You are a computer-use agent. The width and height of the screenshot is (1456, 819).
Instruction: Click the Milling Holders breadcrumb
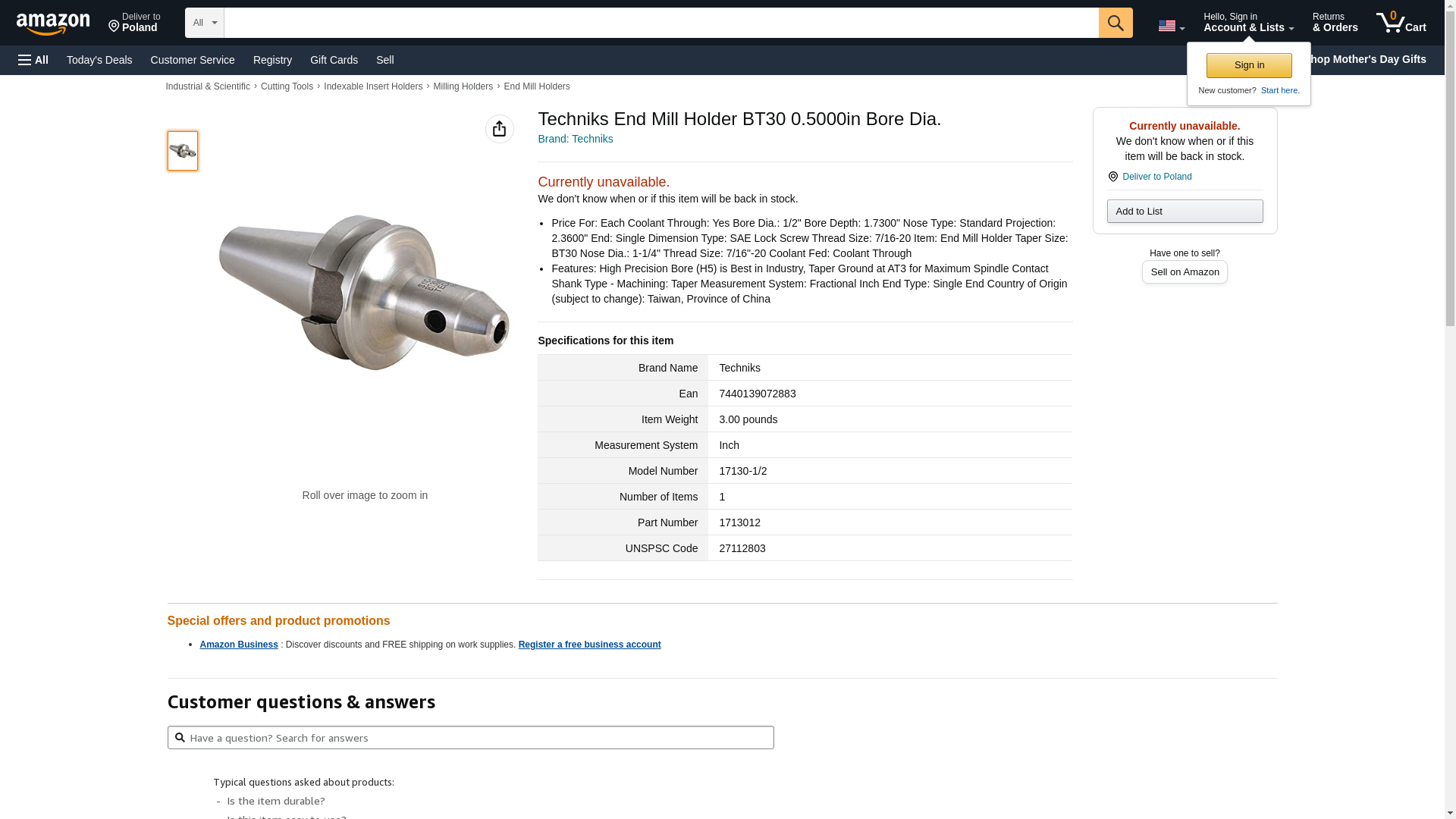[x=463, y=86]
